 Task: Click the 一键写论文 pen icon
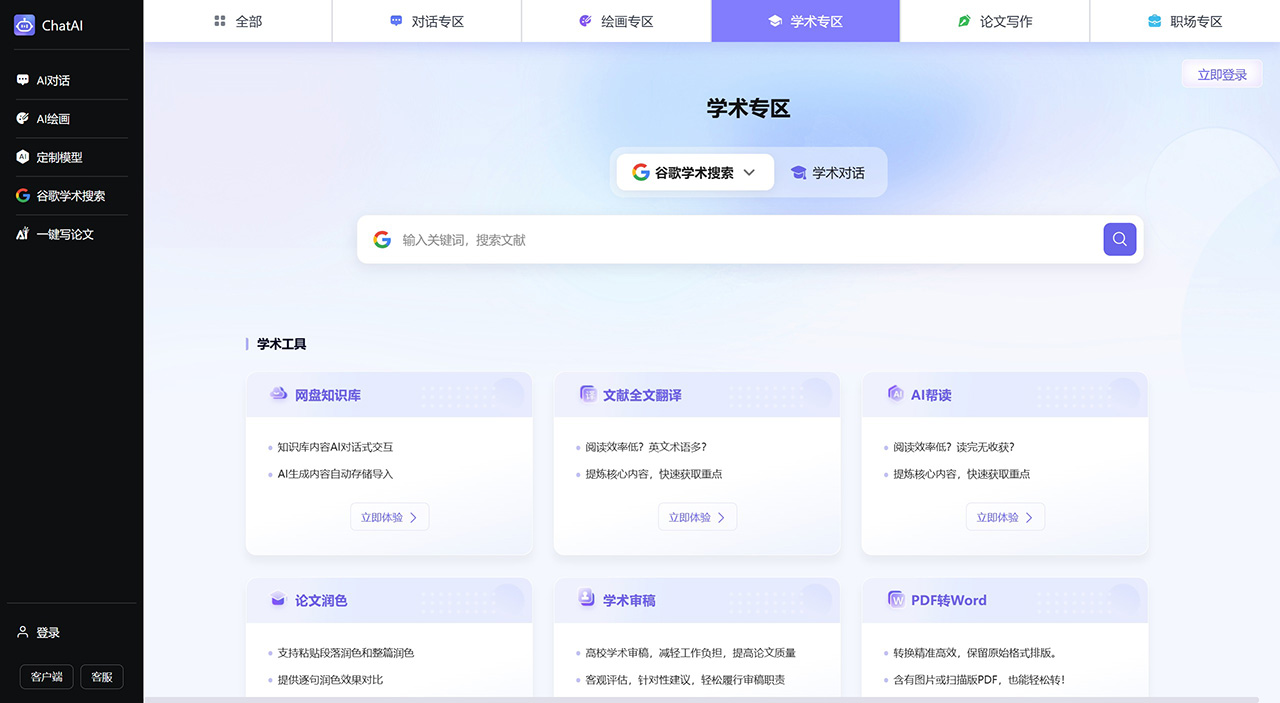click(x=24, y=234)
